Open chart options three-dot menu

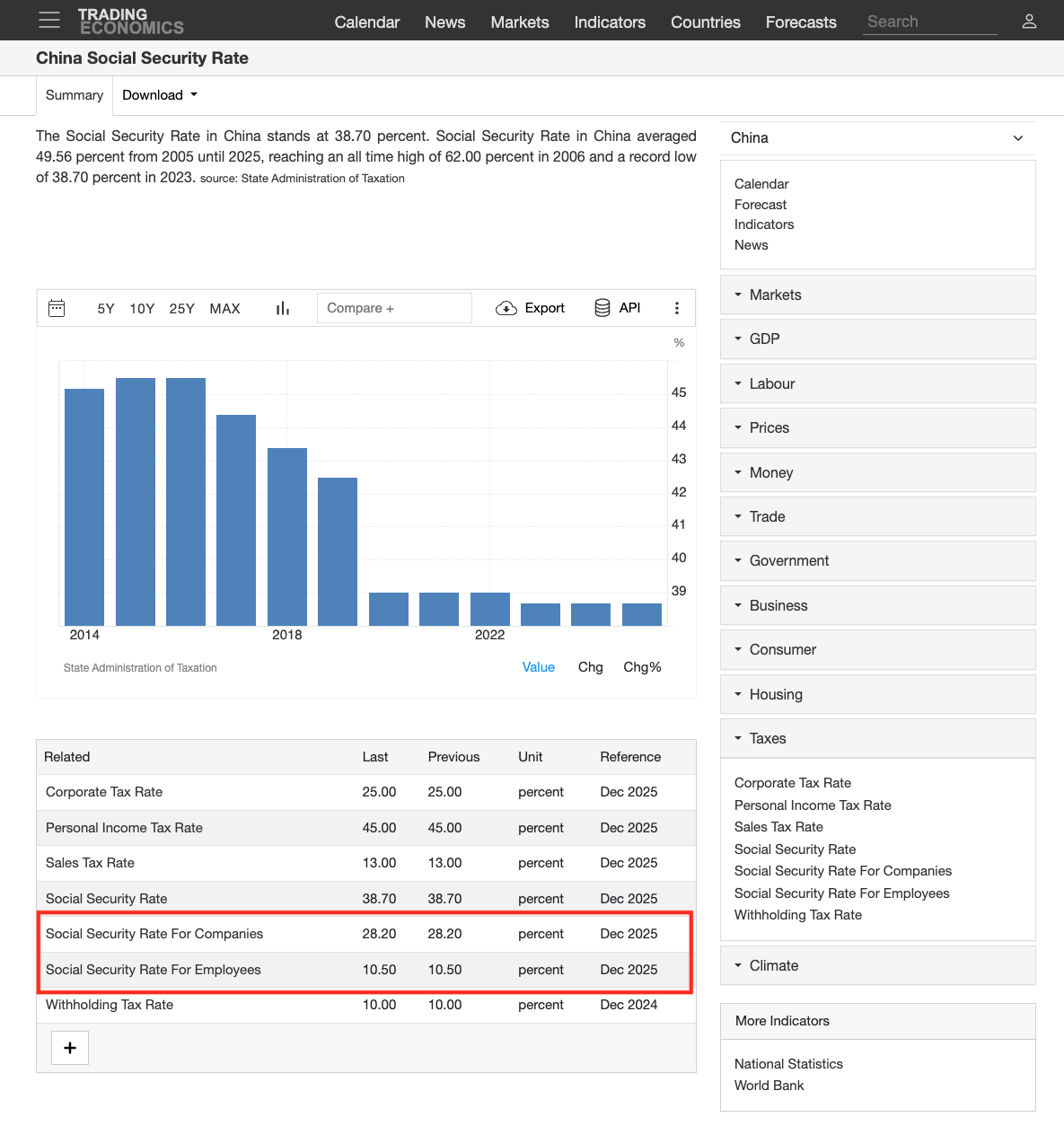(x=677, y=308)
